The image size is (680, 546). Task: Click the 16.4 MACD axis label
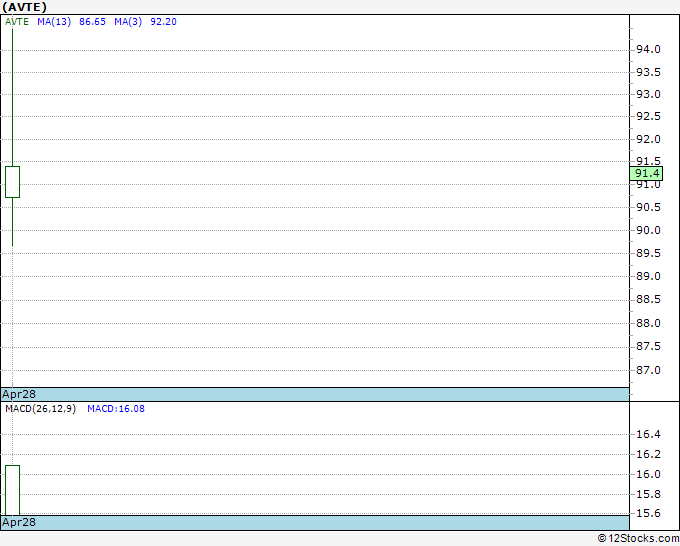pos(648,434)
